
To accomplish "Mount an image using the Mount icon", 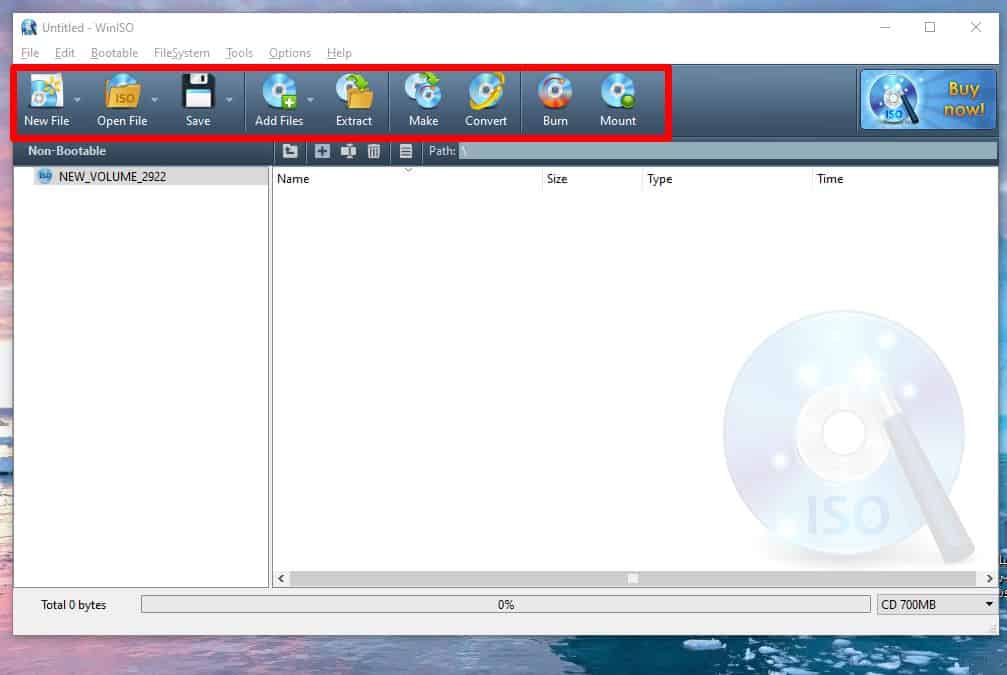I will 617,93.
